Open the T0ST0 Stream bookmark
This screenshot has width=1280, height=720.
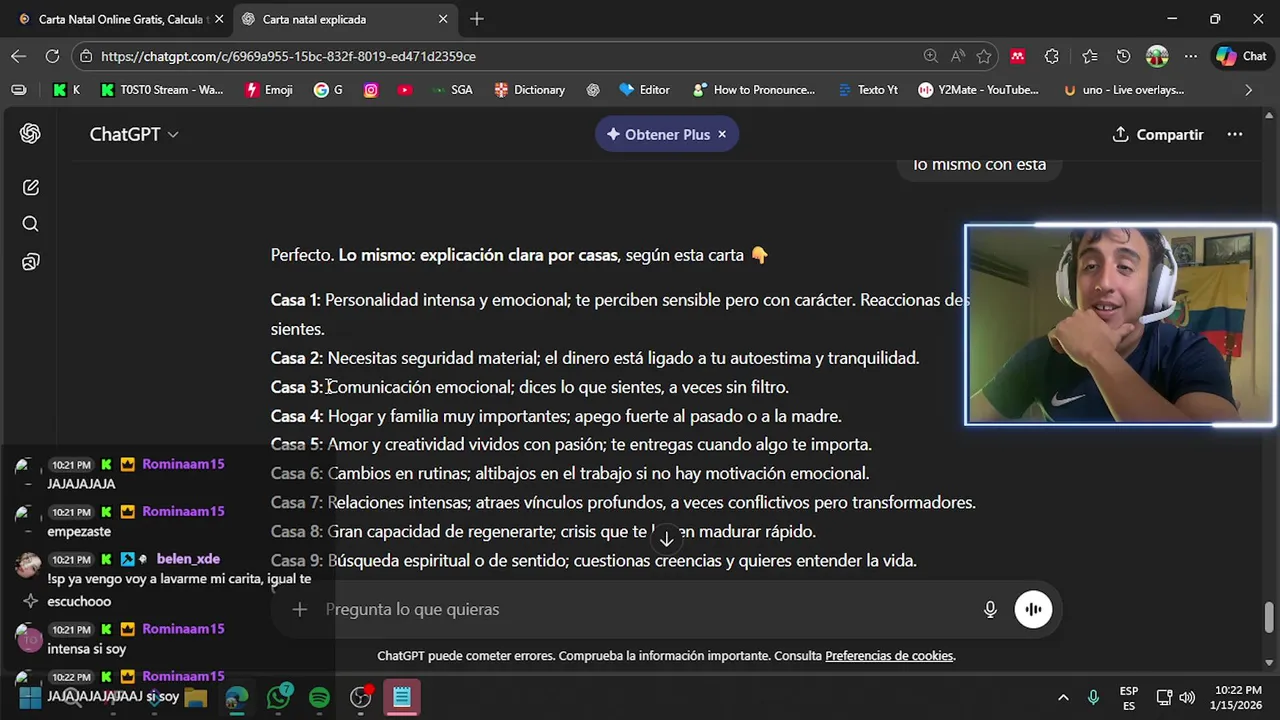coord(162,90)
